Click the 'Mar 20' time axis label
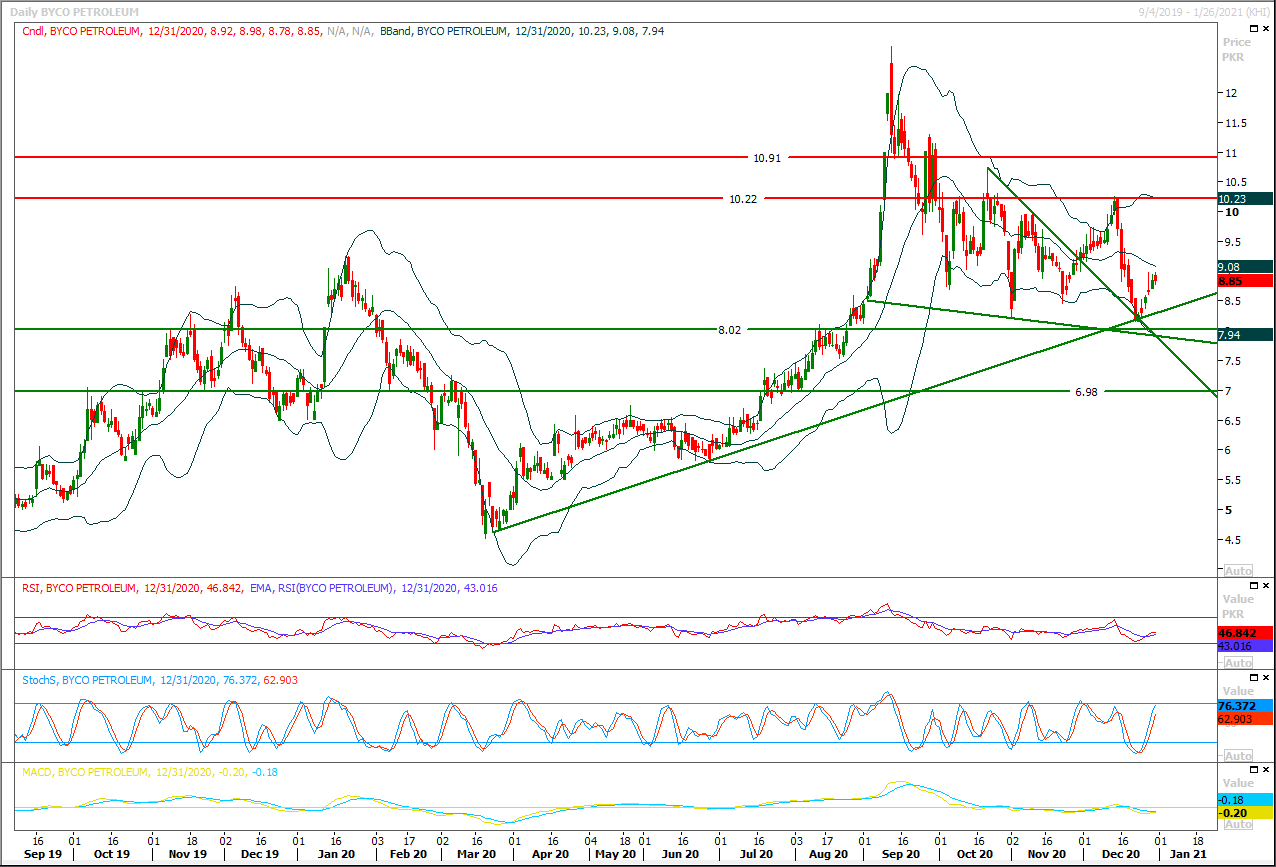Image resolution: width=1276 pixels, height=867 pixels. [476, 855]
